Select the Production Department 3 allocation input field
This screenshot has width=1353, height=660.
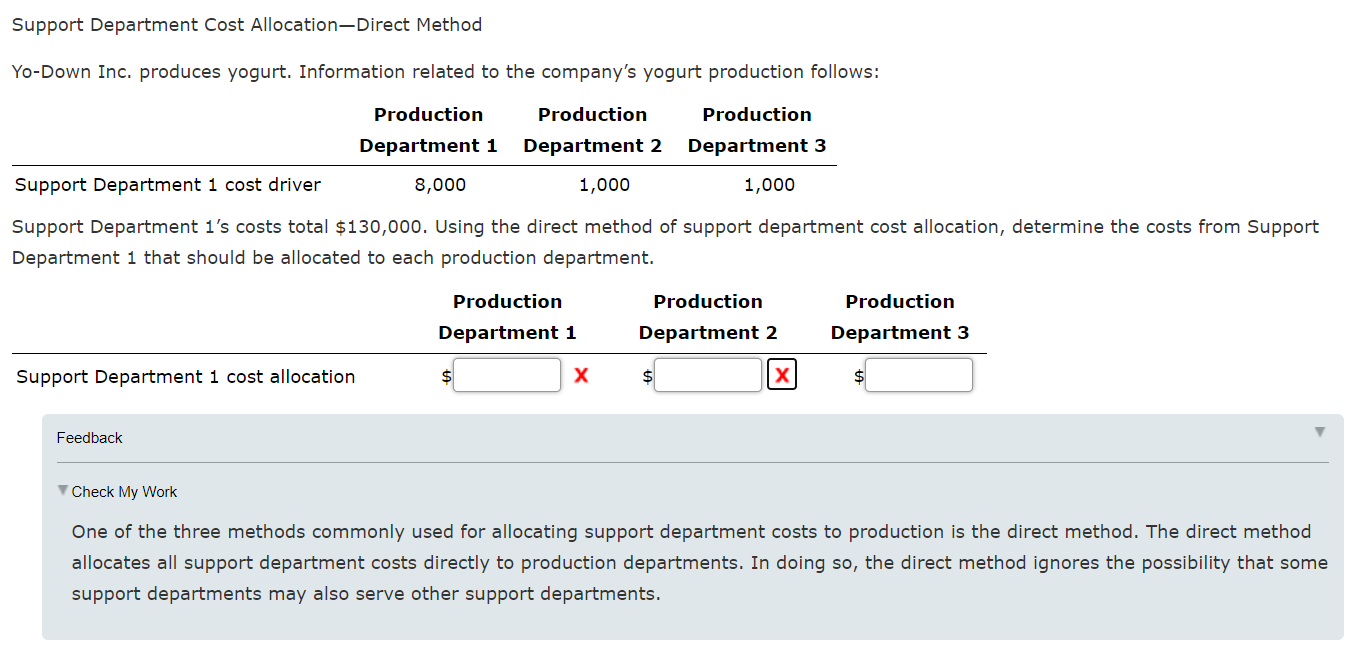coord(919,374)
